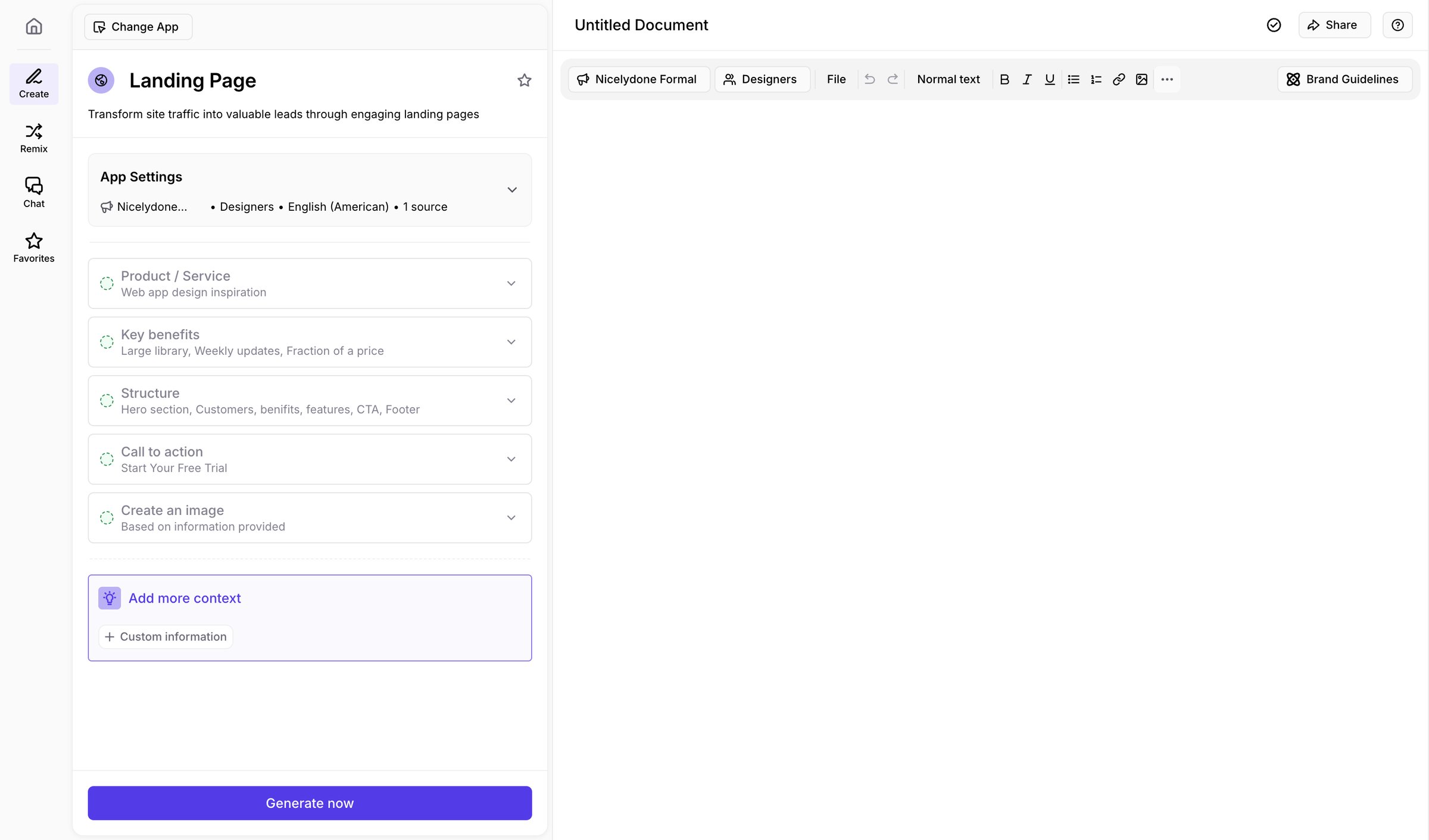The width and height of the screenshot is (1429, 840).
Task: Click the Generate now button
Action: pos(310,803)
